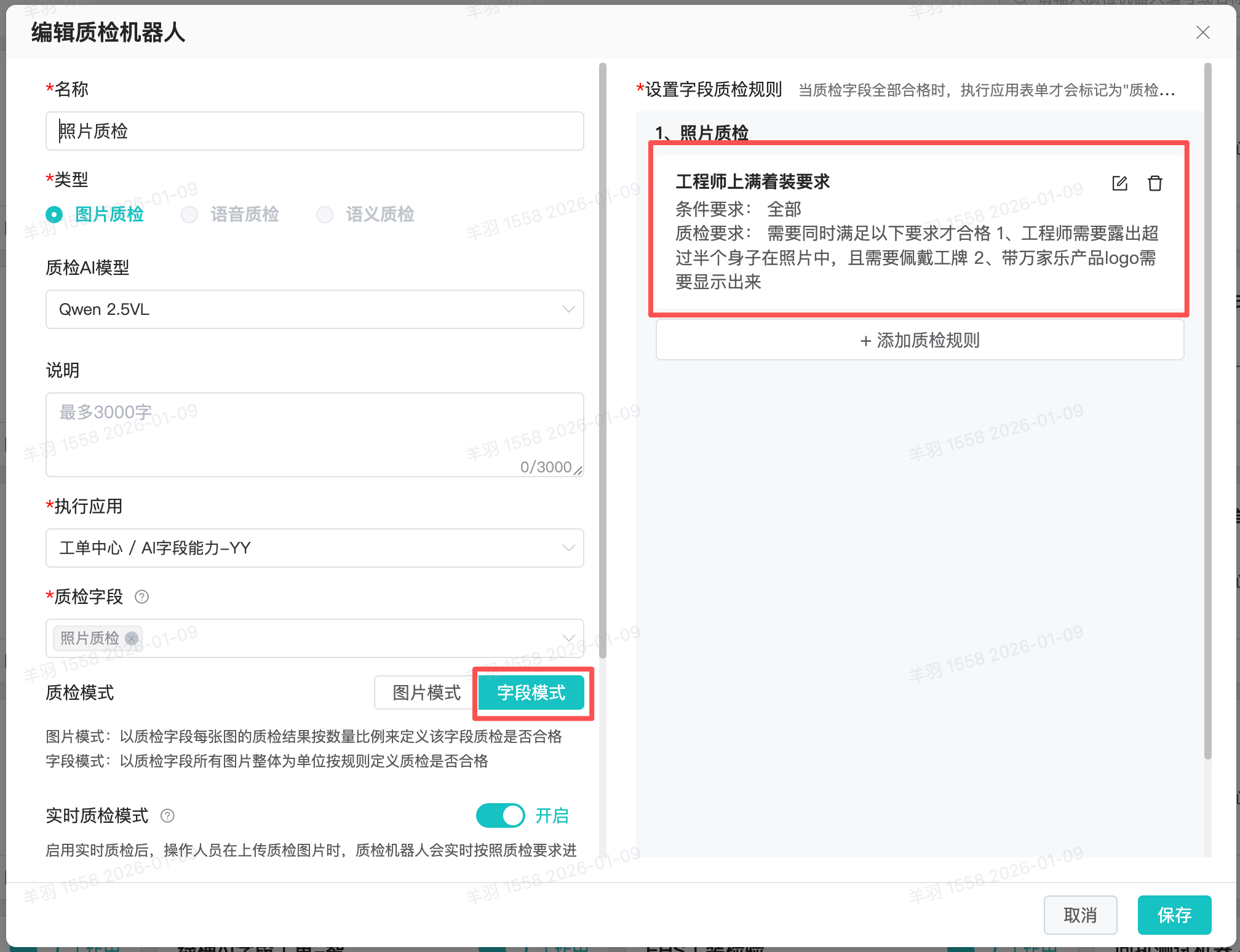
Task: Click the 添加质检规则 button
Action: pyautogui.click(x=920, y=340)
